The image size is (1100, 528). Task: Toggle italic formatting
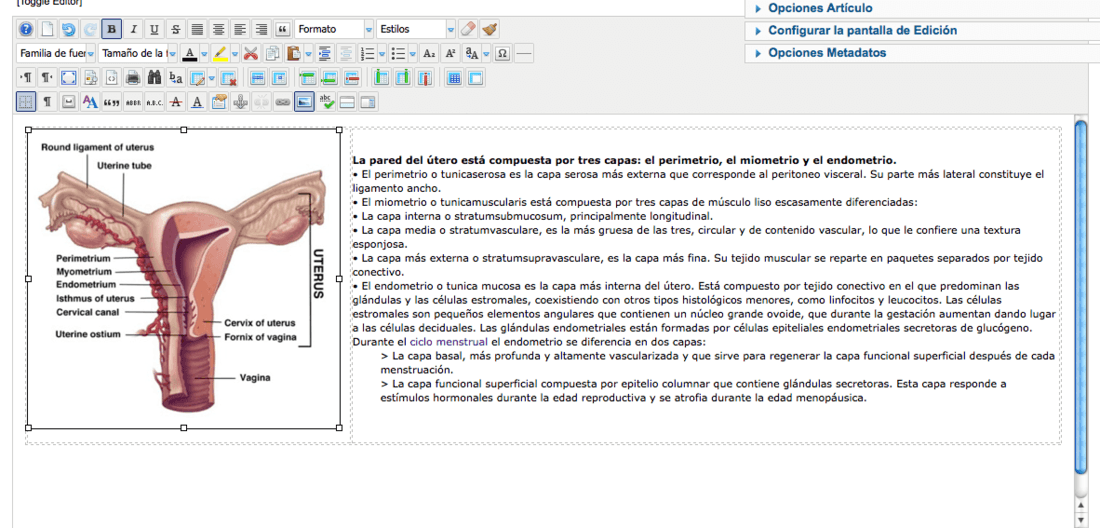133,29
